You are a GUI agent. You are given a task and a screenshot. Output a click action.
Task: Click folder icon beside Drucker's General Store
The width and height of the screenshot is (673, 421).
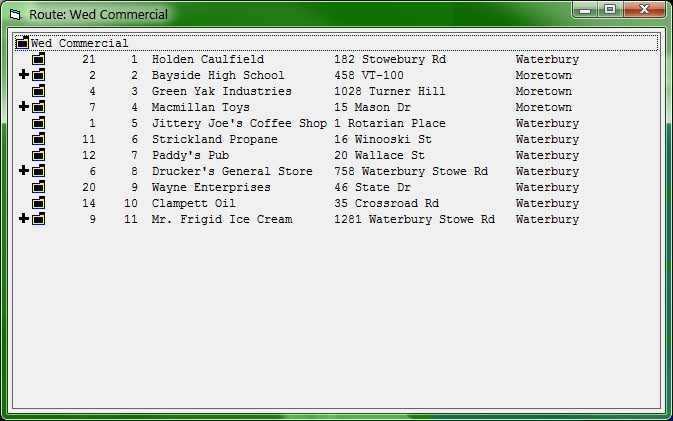(39, 171)
